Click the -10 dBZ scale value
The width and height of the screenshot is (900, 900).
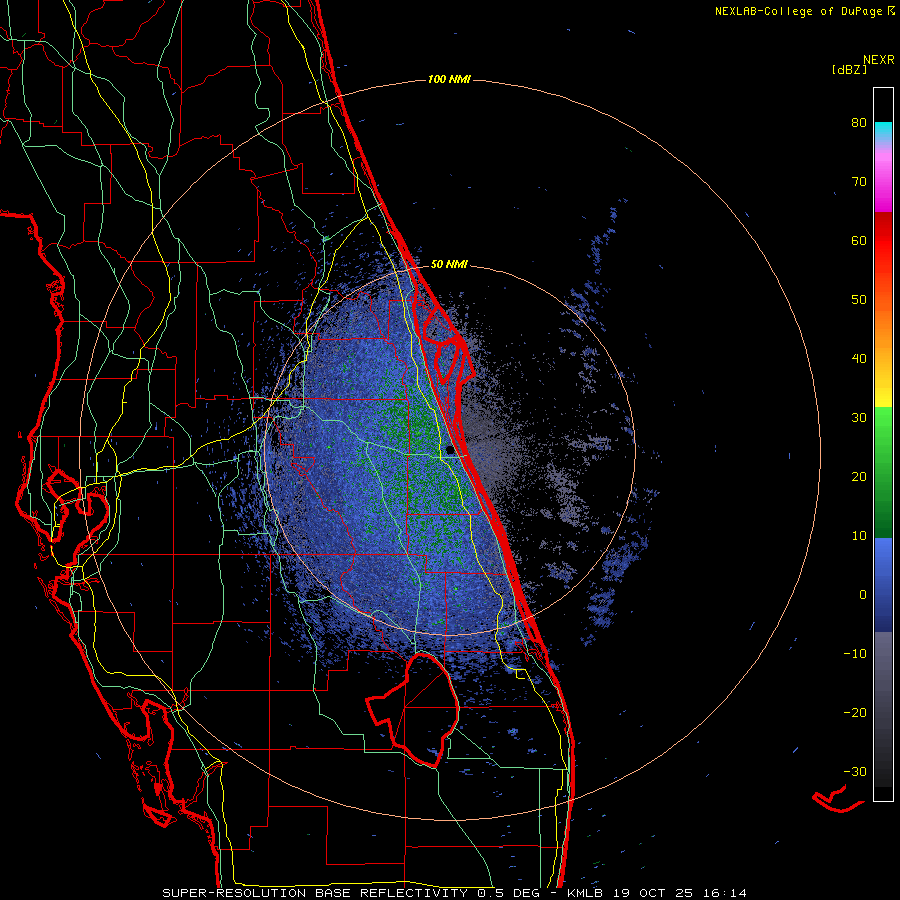tap(855, 653)
